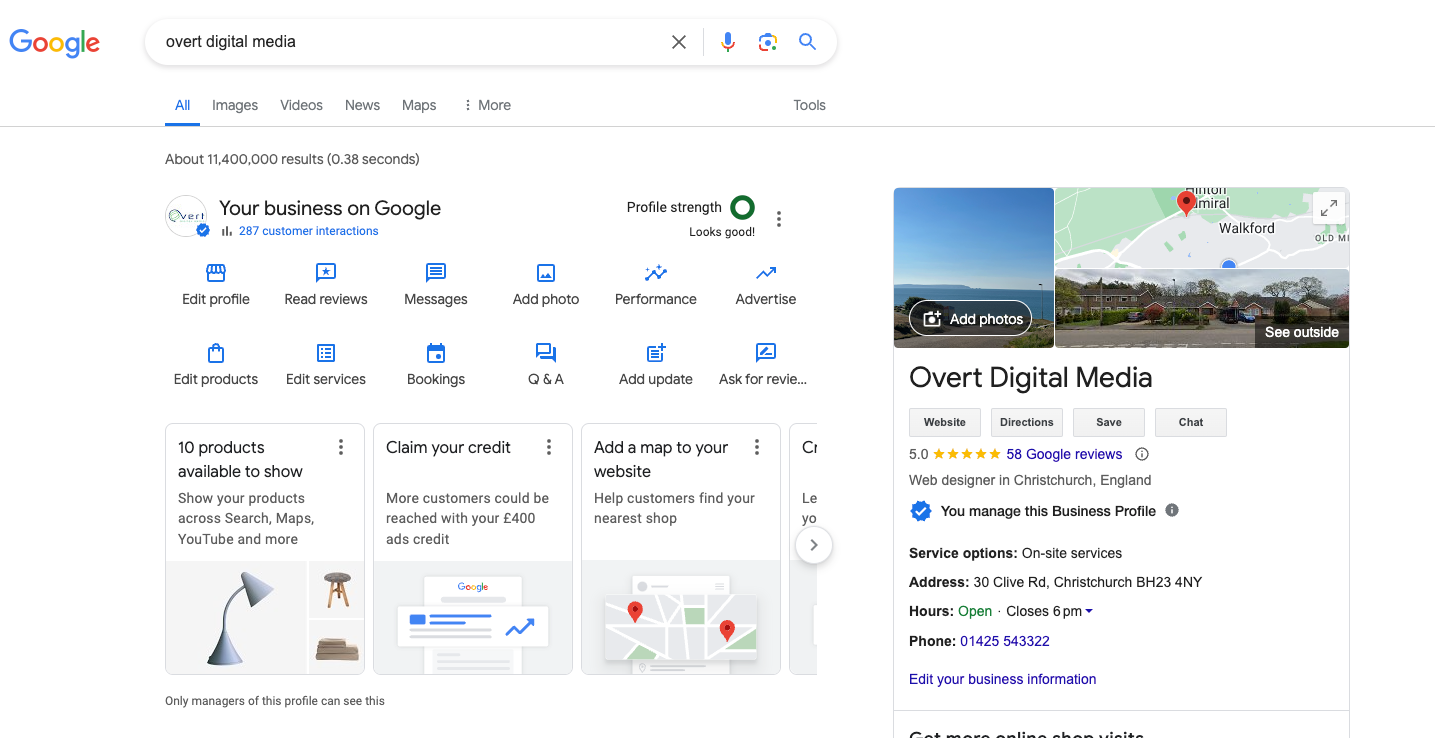1435x738 pixels.
Task: Open Read reviews shortcut
Action: (326, 284)
